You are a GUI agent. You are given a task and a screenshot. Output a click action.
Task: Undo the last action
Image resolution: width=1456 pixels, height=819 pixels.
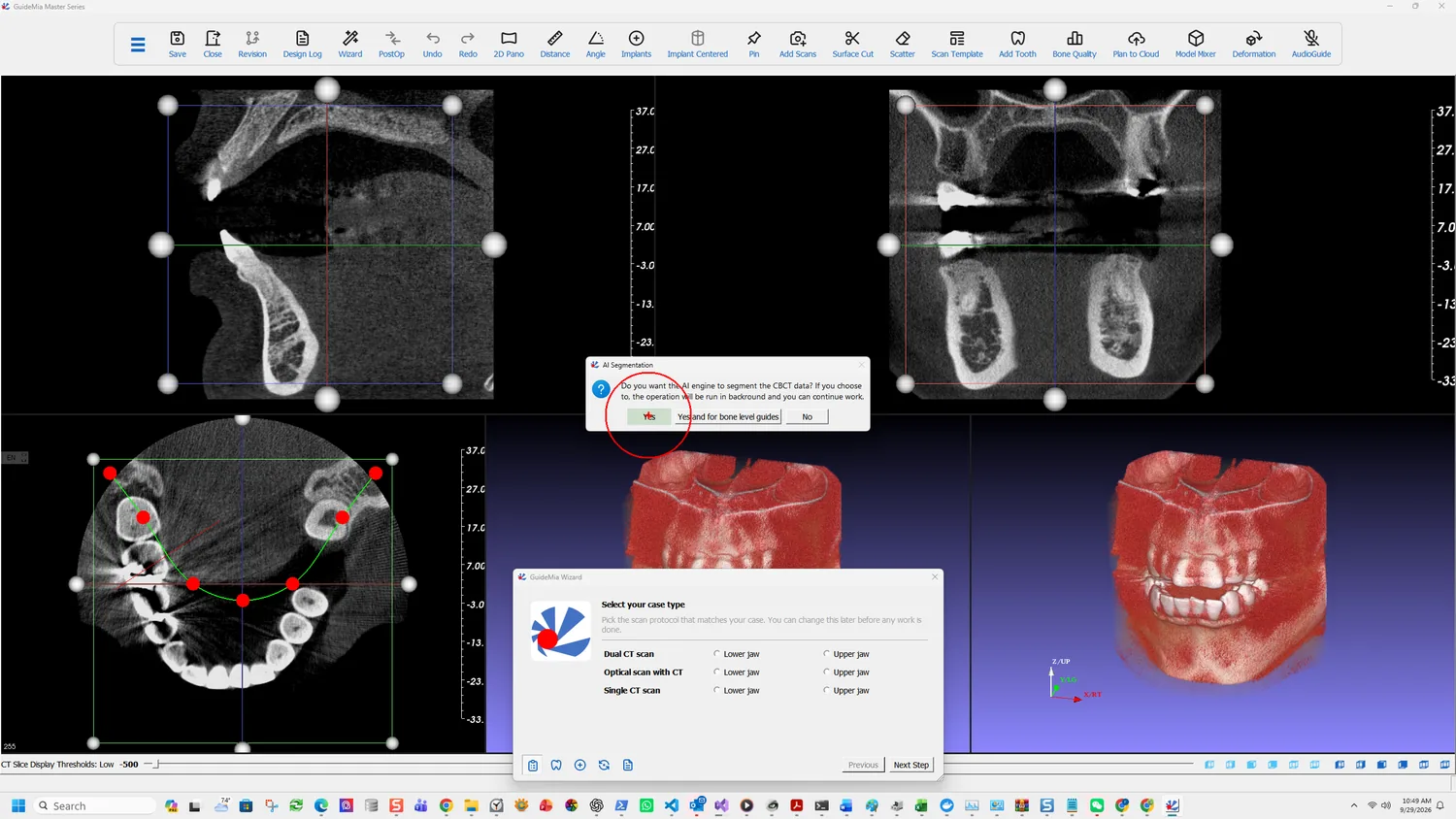433,45
